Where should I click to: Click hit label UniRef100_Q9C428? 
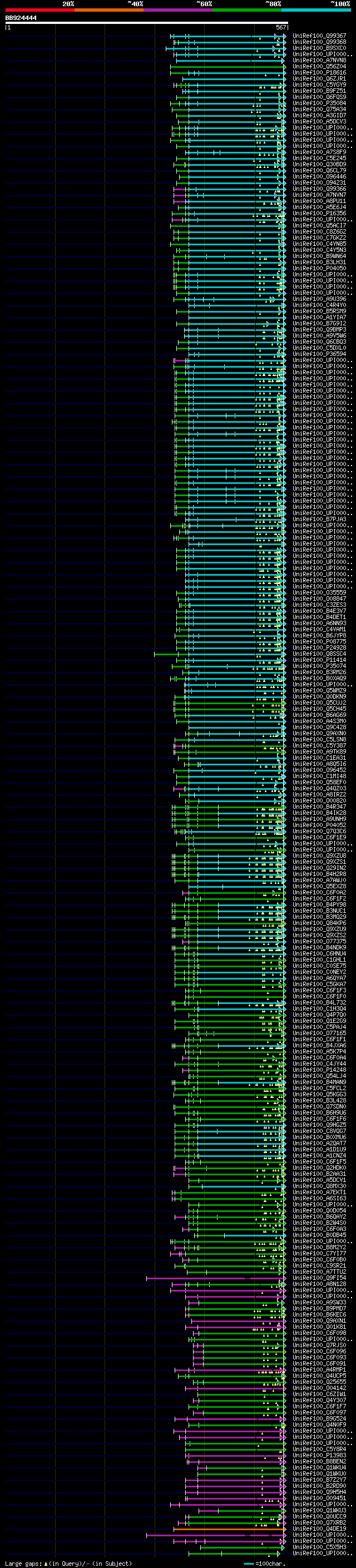(x=319, y=727)
